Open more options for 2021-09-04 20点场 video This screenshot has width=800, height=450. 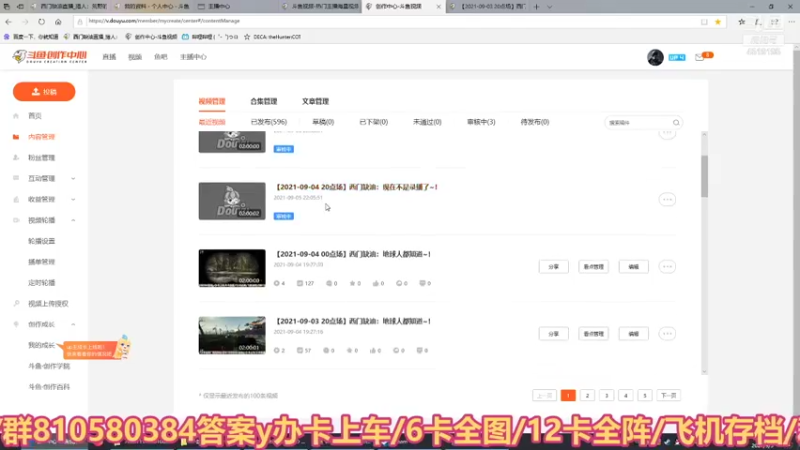pyautogui.click(x=667, y=199)
